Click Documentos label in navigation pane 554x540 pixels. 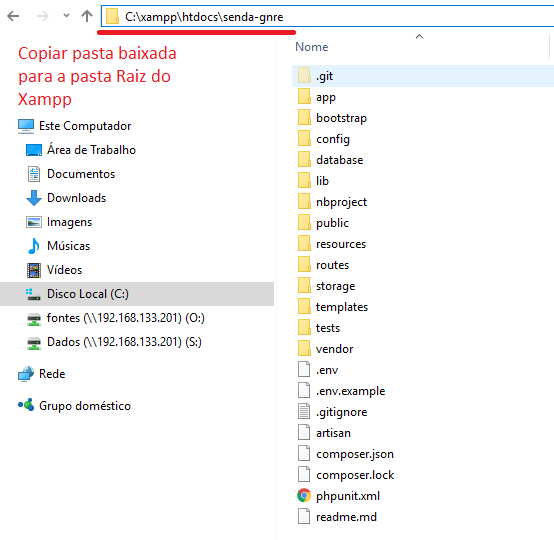point(81,174)
